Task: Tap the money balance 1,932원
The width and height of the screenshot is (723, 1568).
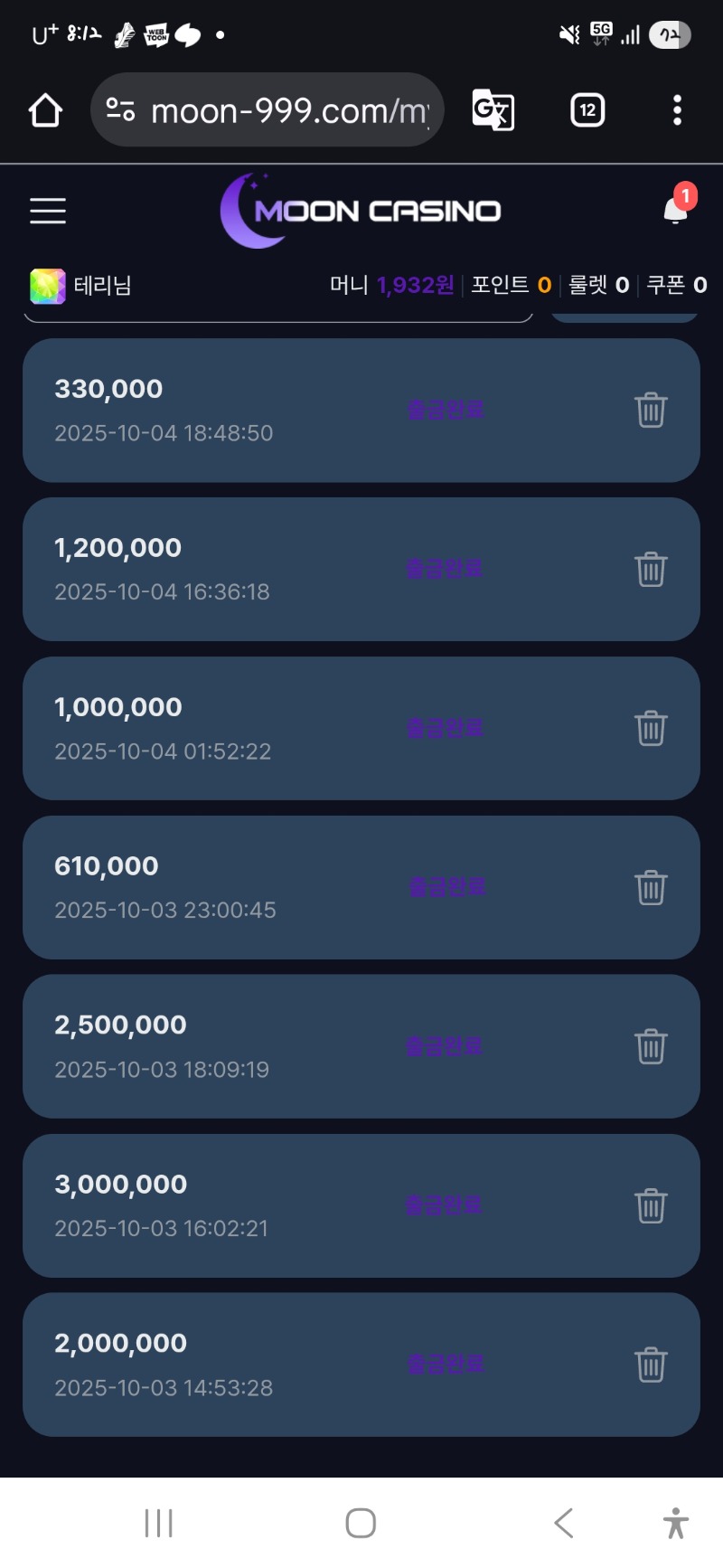Action: click(415, 286)
